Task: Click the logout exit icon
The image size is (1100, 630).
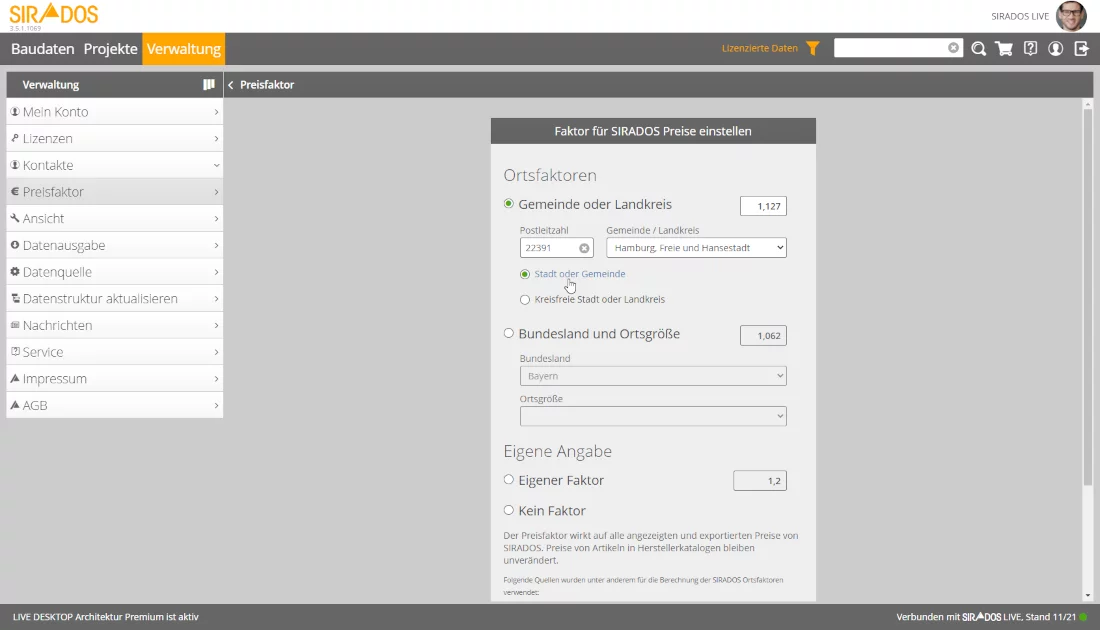Action: [1081, 48]
